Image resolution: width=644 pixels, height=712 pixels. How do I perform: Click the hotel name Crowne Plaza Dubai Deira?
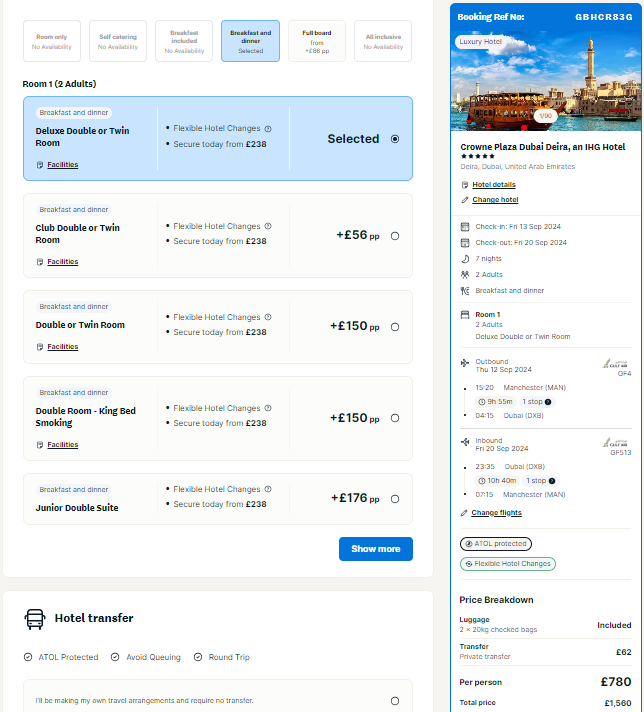click(543, 147)
